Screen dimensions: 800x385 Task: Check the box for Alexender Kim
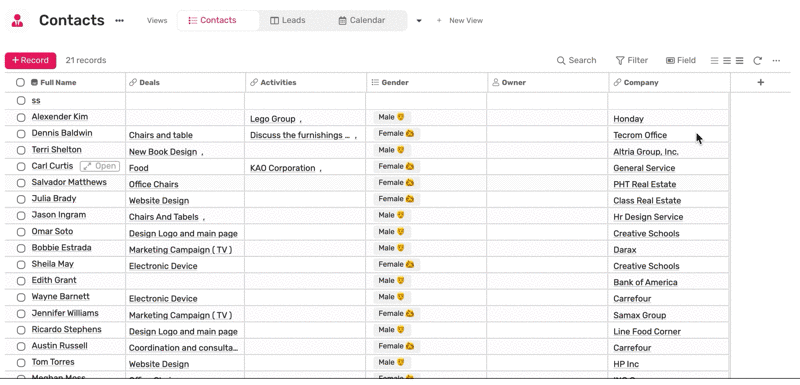21,117
